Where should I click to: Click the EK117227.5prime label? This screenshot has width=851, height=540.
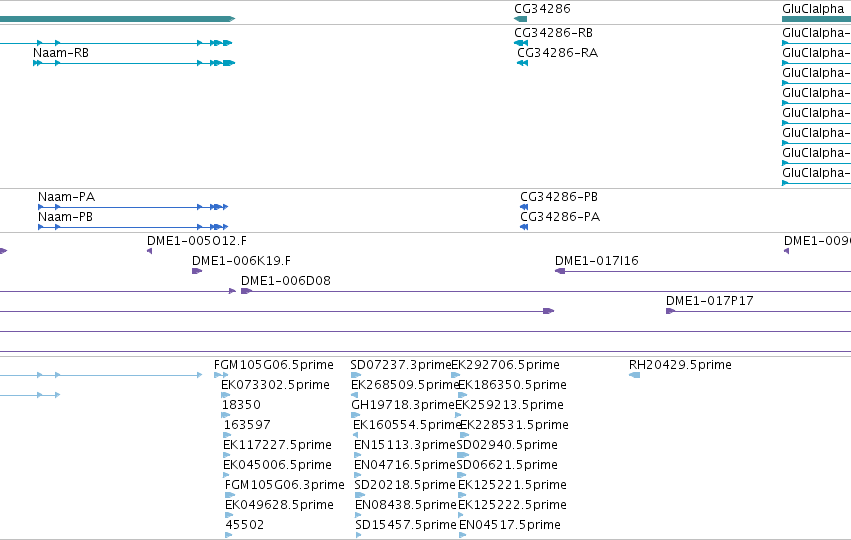point(277,445)
